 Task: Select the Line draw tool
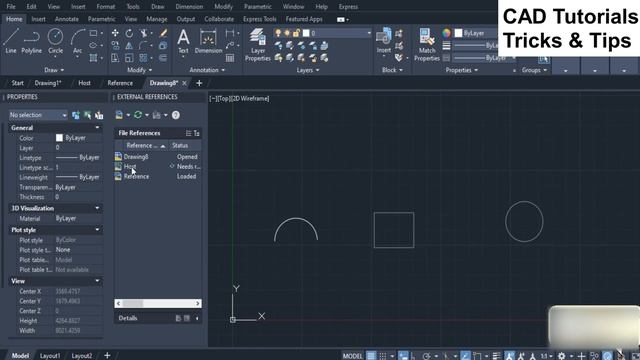point(11,41)
